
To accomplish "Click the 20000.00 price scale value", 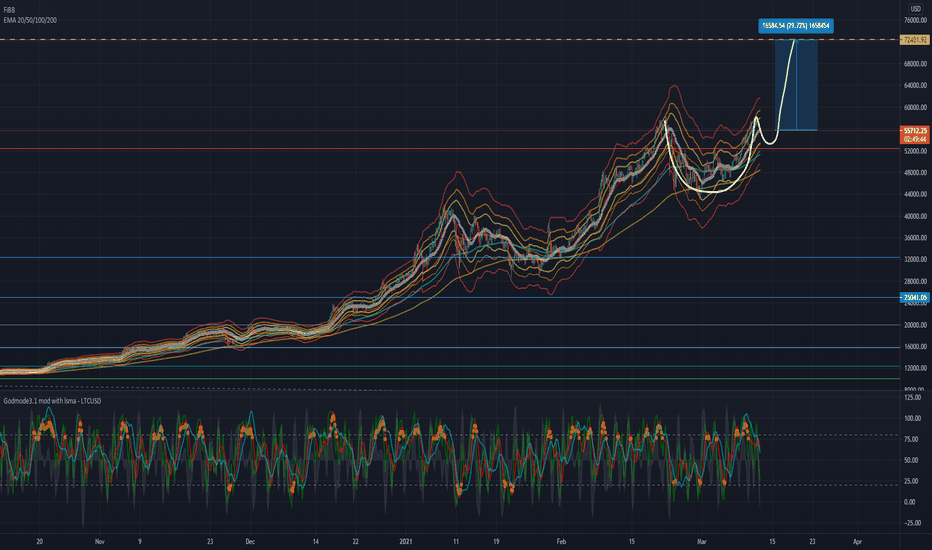I will [915, 325].
